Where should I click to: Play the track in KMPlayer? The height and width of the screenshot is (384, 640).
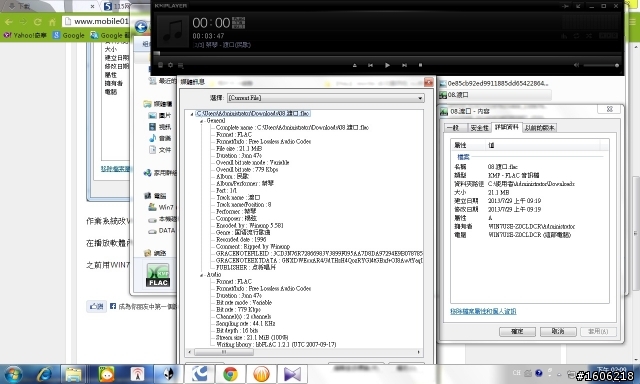(x=387, y=65)
